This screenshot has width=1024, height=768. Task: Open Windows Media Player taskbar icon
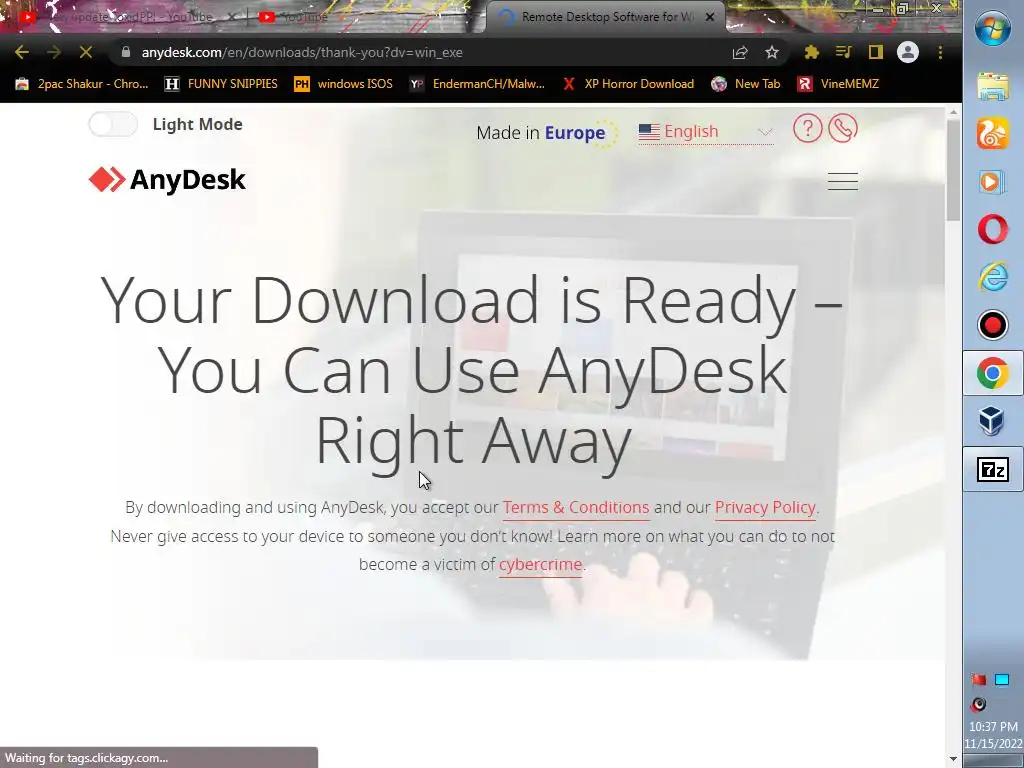[x=993, y=182]
